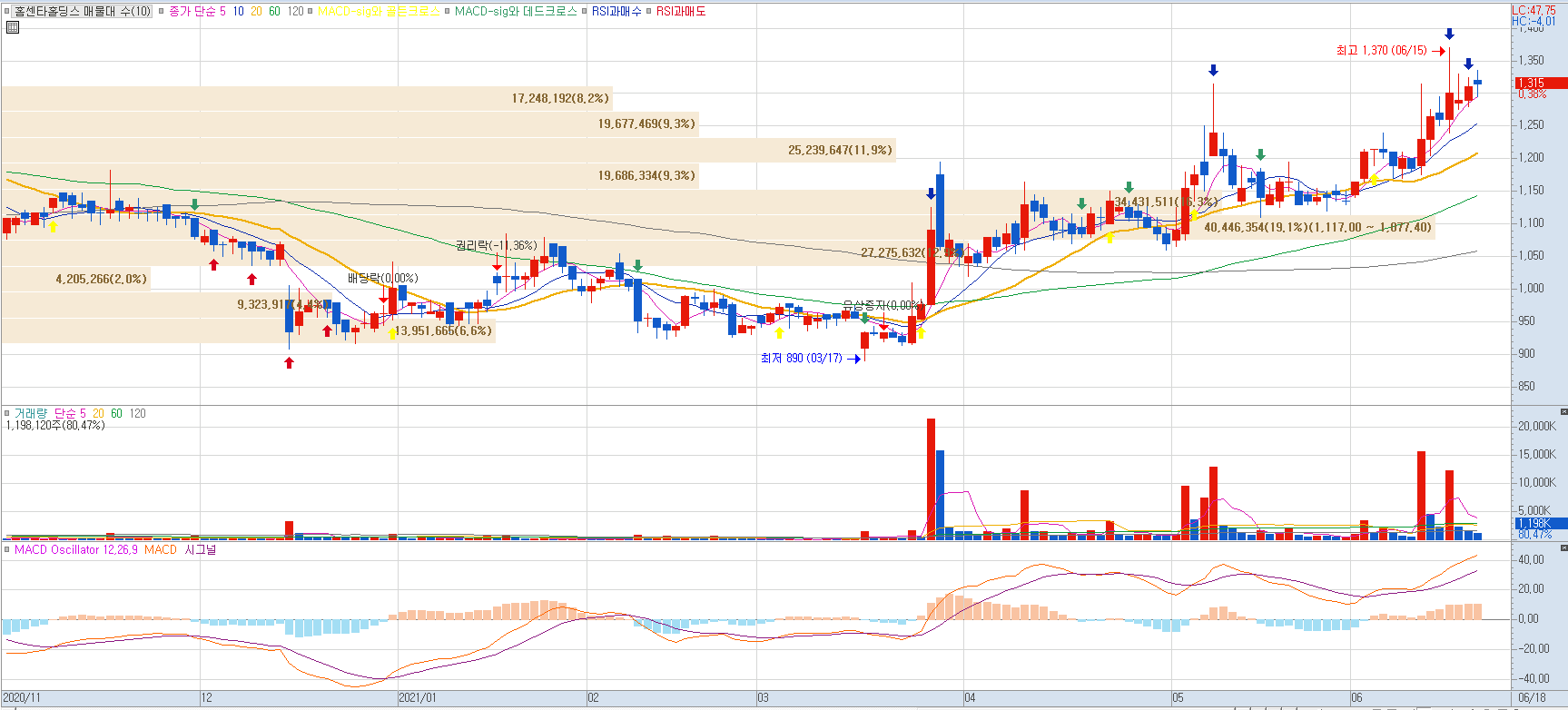Screen dimensions: 1568x710
Task: Click the 25,239,647(11.9%) volume profile label
Action: click(840, 150)
